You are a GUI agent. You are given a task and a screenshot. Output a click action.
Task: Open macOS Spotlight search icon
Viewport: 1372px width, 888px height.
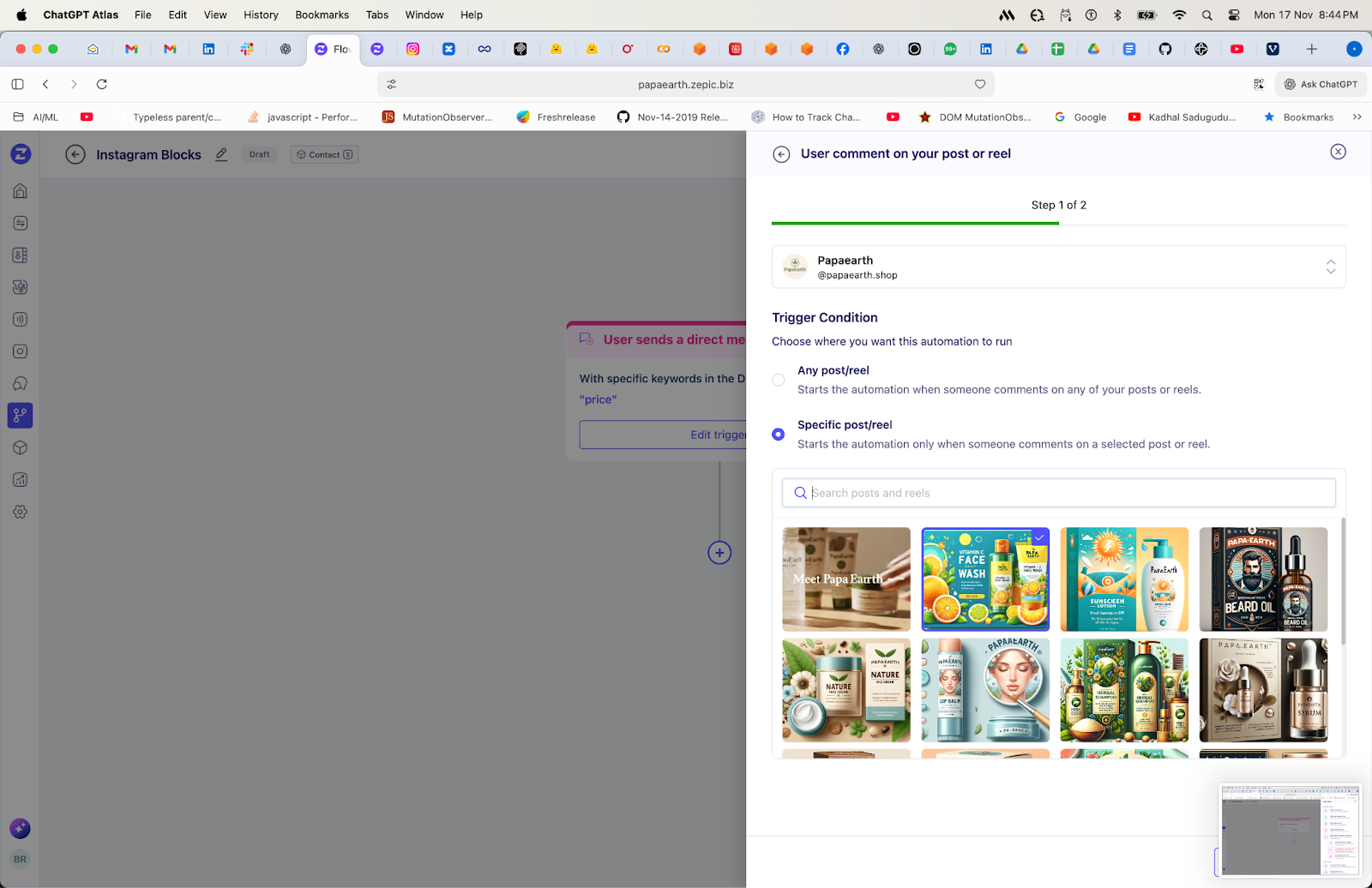point(1207,15)
